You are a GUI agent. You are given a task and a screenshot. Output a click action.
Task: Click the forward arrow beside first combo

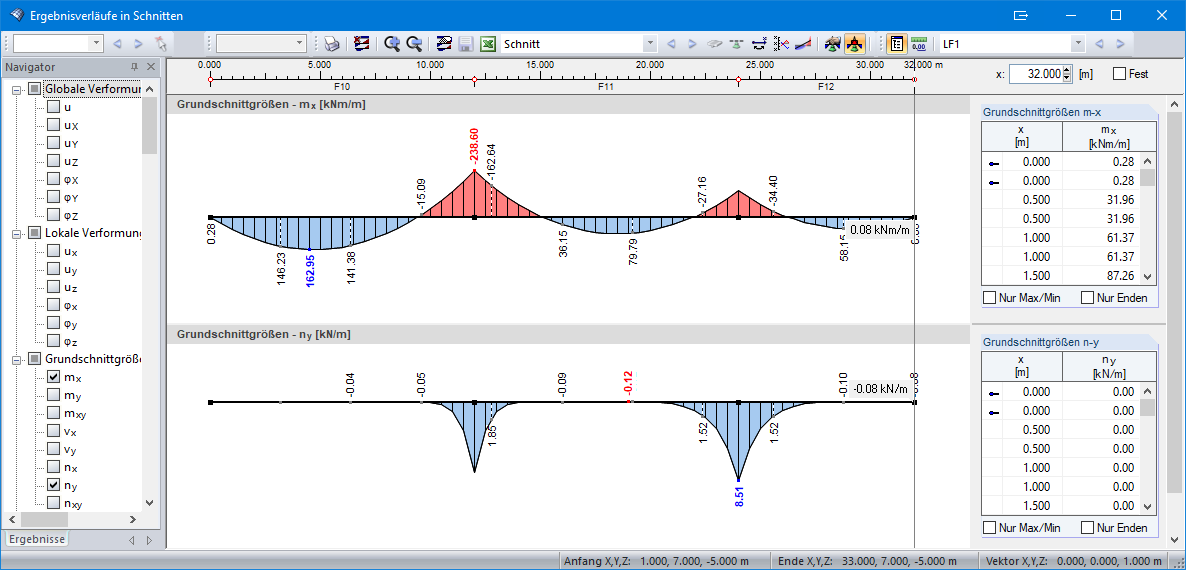coord(138,44)
